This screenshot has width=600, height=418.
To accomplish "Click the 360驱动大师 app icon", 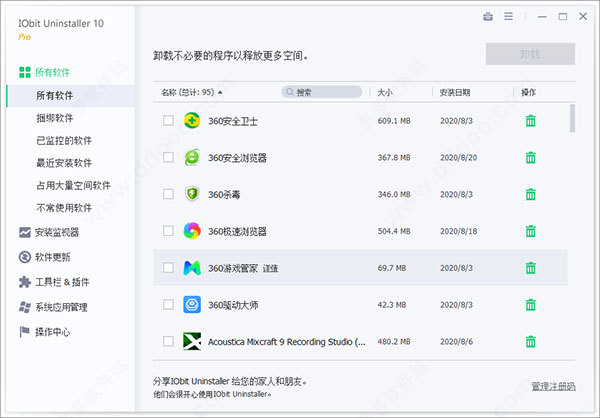I will point(192,304).
